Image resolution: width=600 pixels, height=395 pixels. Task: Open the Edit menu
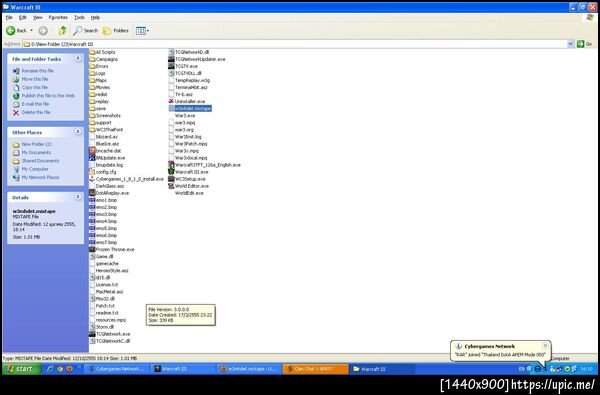[23, 18]
